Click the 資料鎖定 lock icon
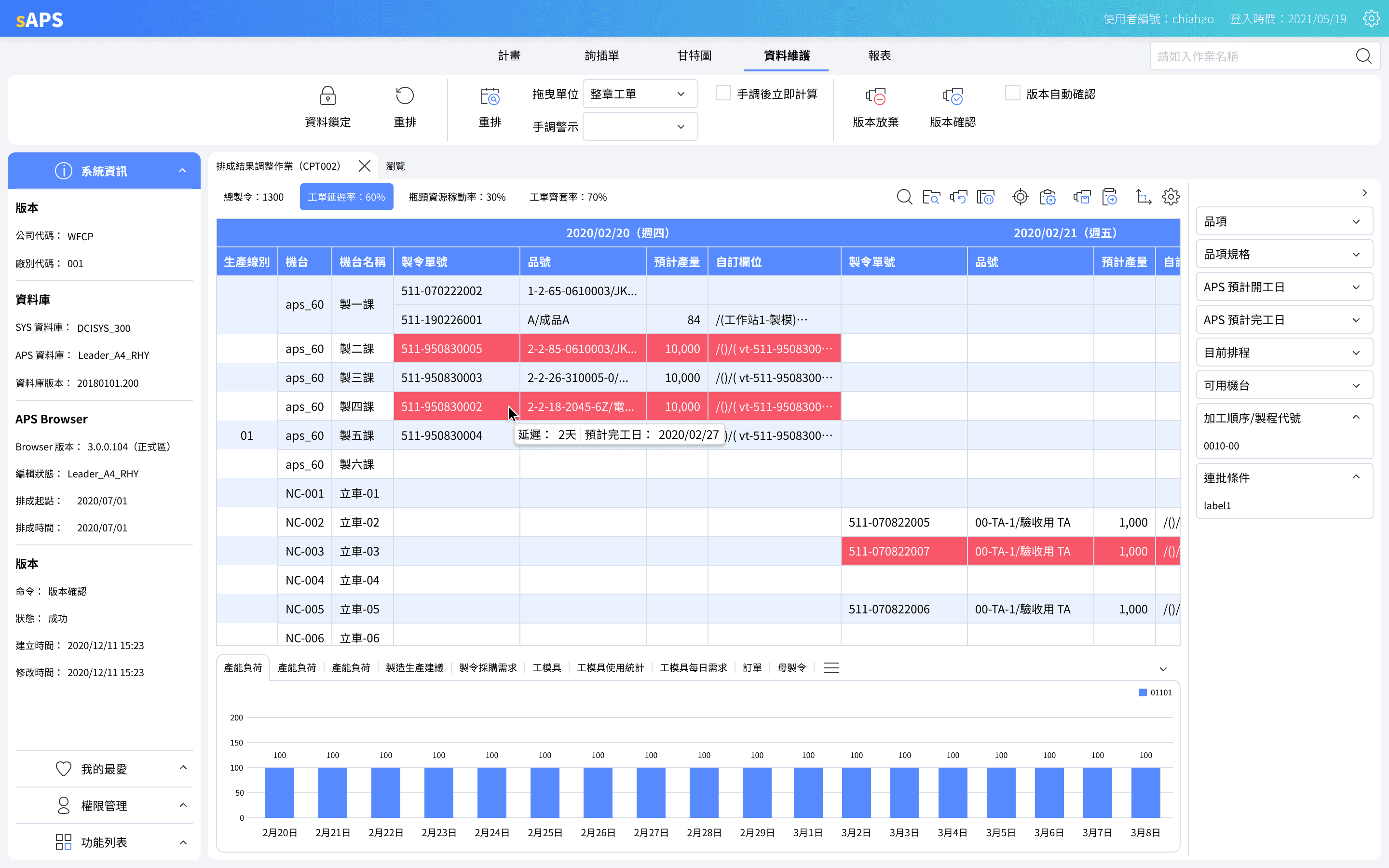1389x868 pixels. coord(328,95)
